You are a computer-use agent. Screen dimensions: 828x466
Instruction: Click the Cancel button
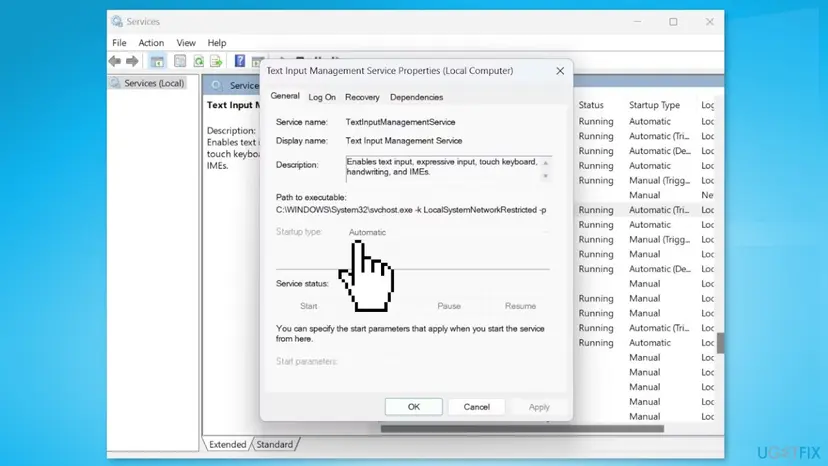477,407
